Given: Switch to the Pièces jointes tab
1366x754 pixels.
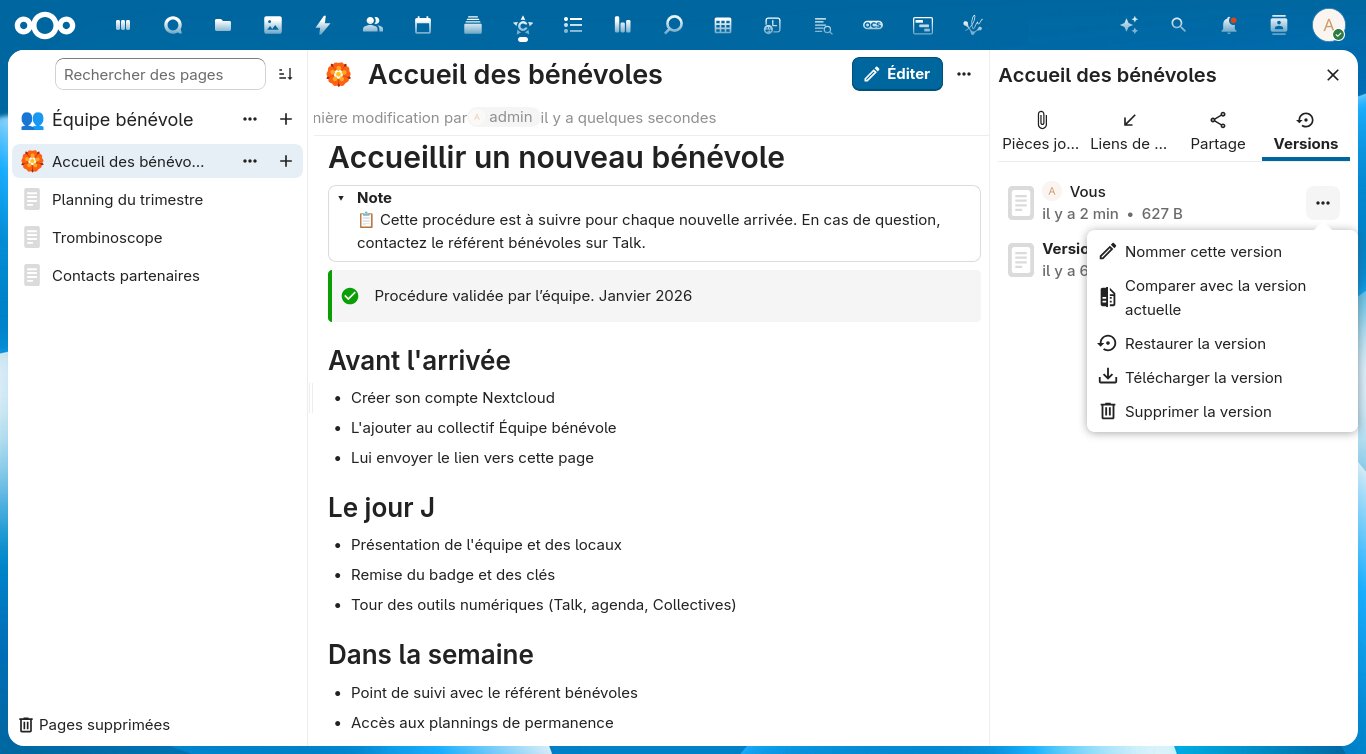Looking at the screenshot, I should [1041, 132].
